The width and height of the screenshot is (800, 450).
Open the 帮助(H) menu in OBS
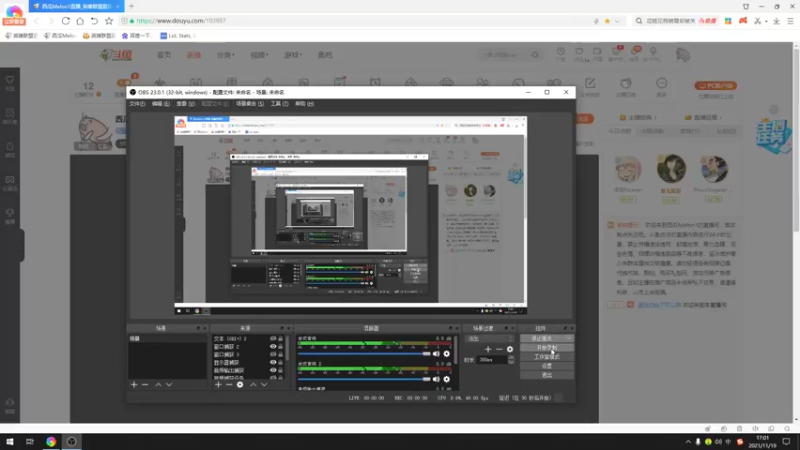click(x=304, y=104)
